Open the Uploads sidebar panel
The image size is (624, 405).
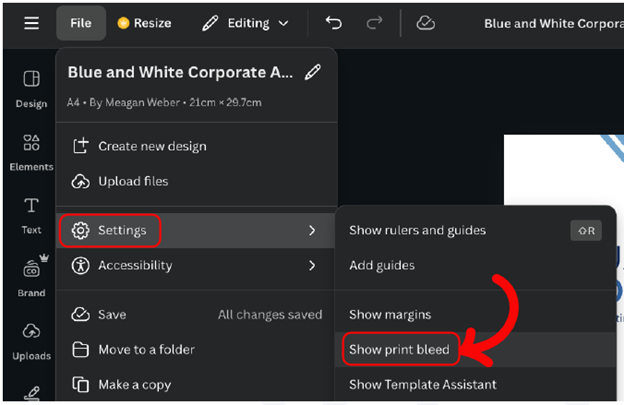pos(31,340)
